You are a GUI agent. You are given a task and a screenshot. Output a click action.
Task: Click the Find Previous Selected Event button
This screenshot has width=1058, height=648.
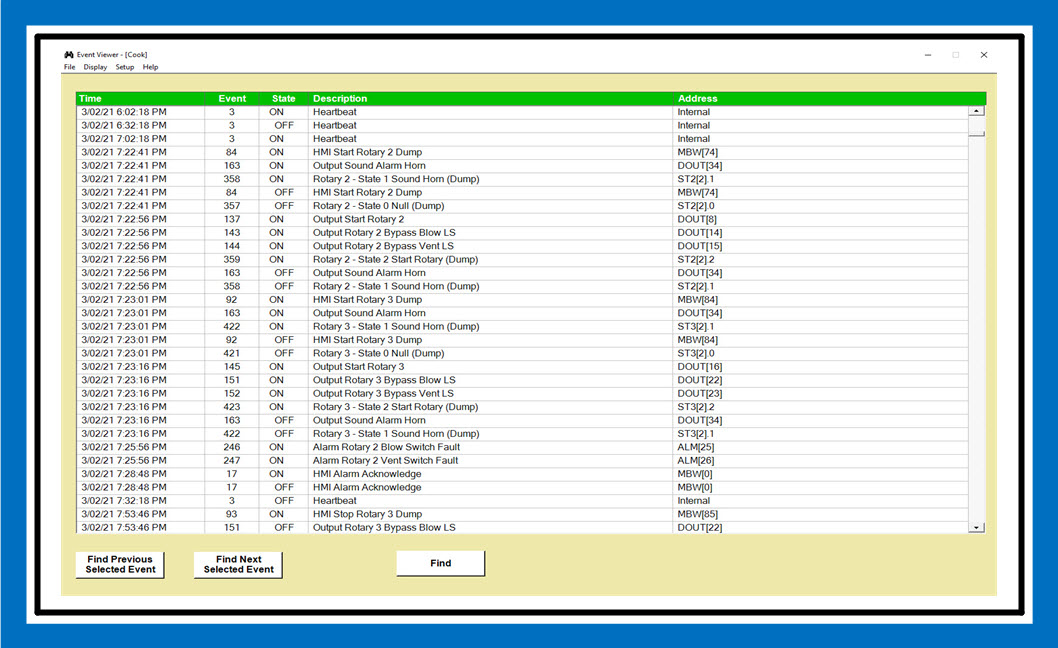120,564
